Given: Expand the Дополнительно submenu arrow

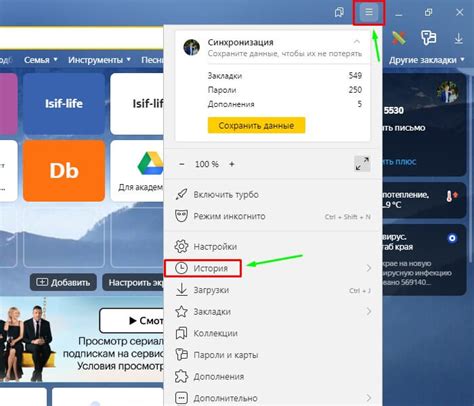Looking at the screenshot, I should 369,398.
